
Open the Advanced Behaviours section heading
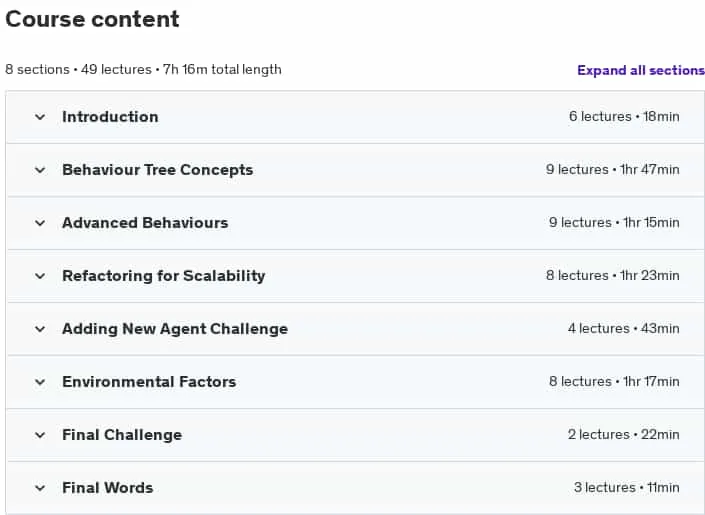[x=145, y=223]
